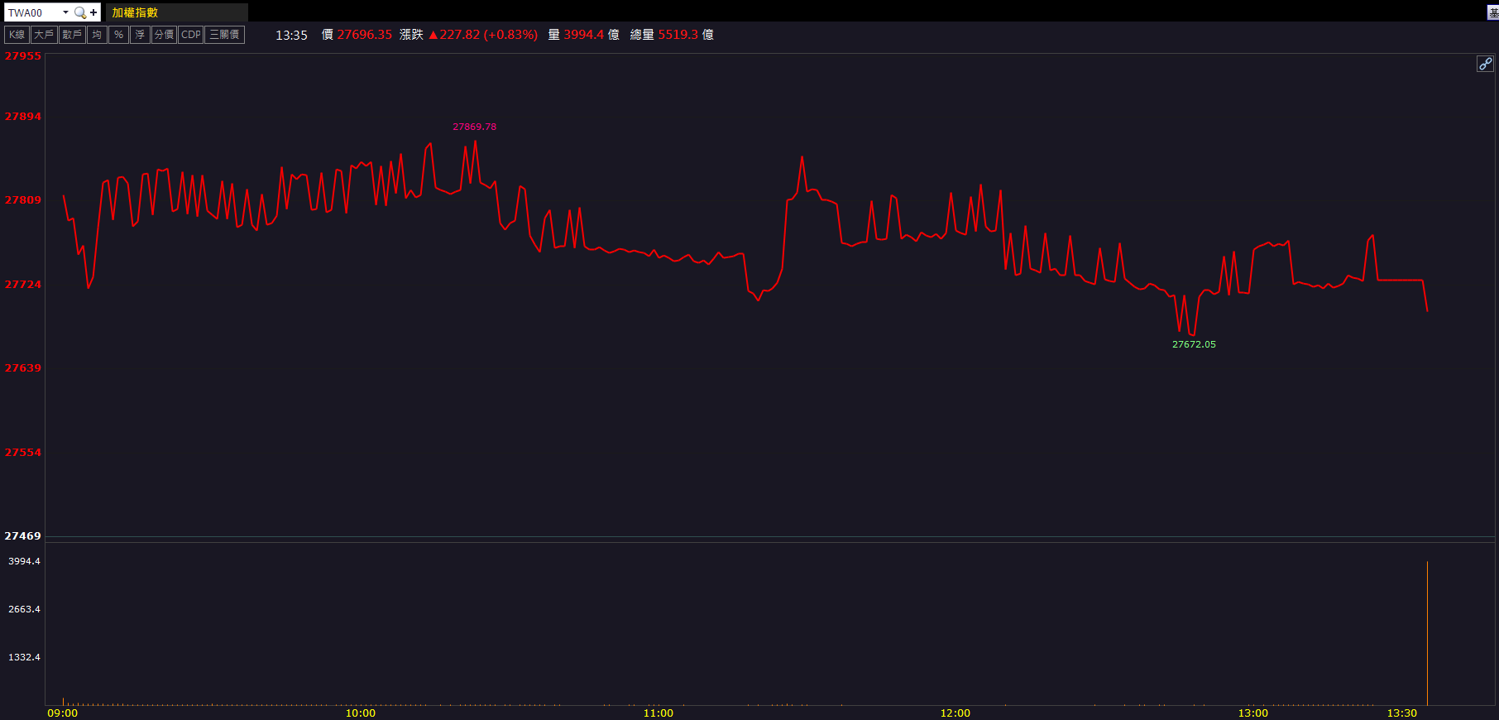Click the 三關價 button

[225, 35]
